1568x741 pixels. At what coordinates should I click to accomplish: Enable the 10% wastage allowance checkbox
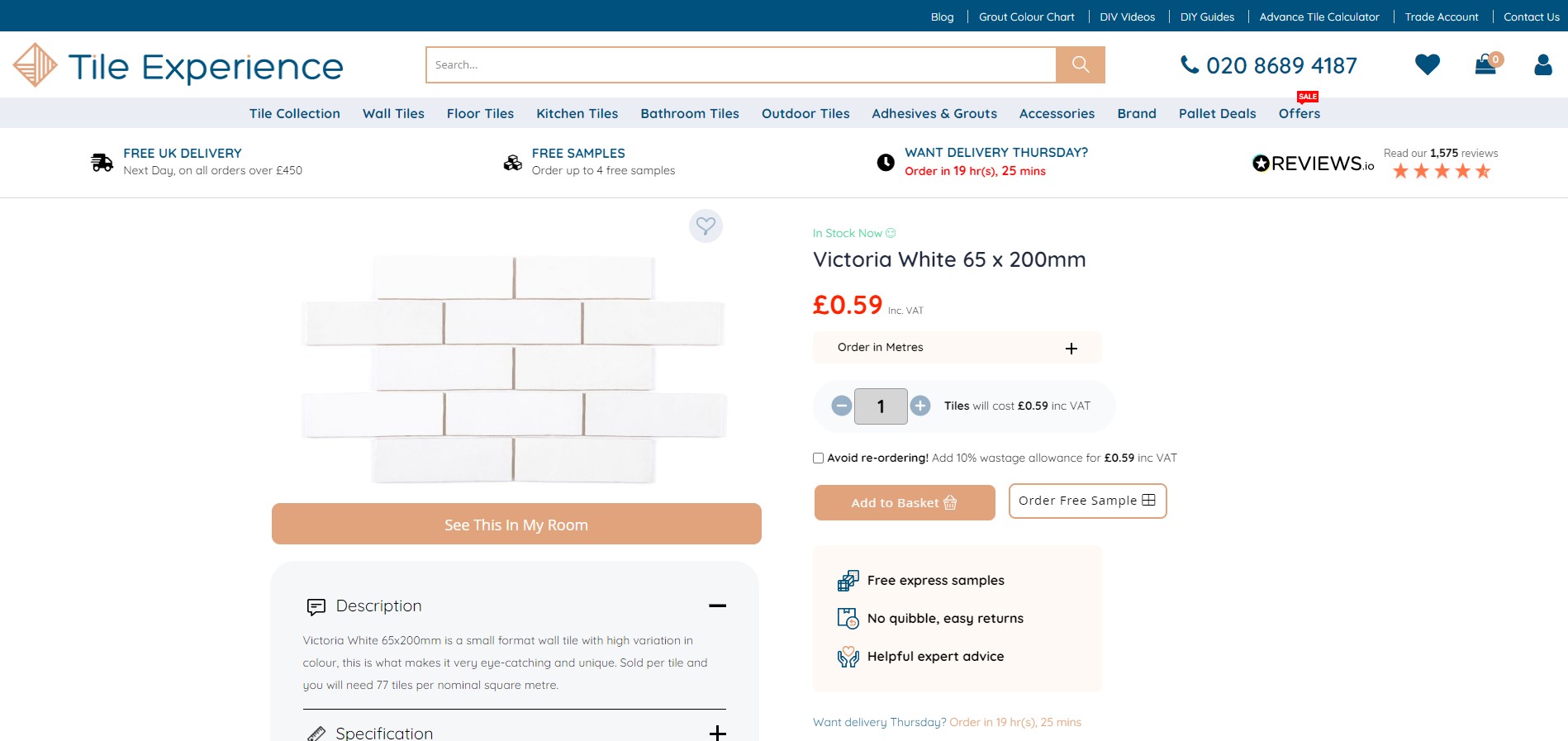point(819,458)
